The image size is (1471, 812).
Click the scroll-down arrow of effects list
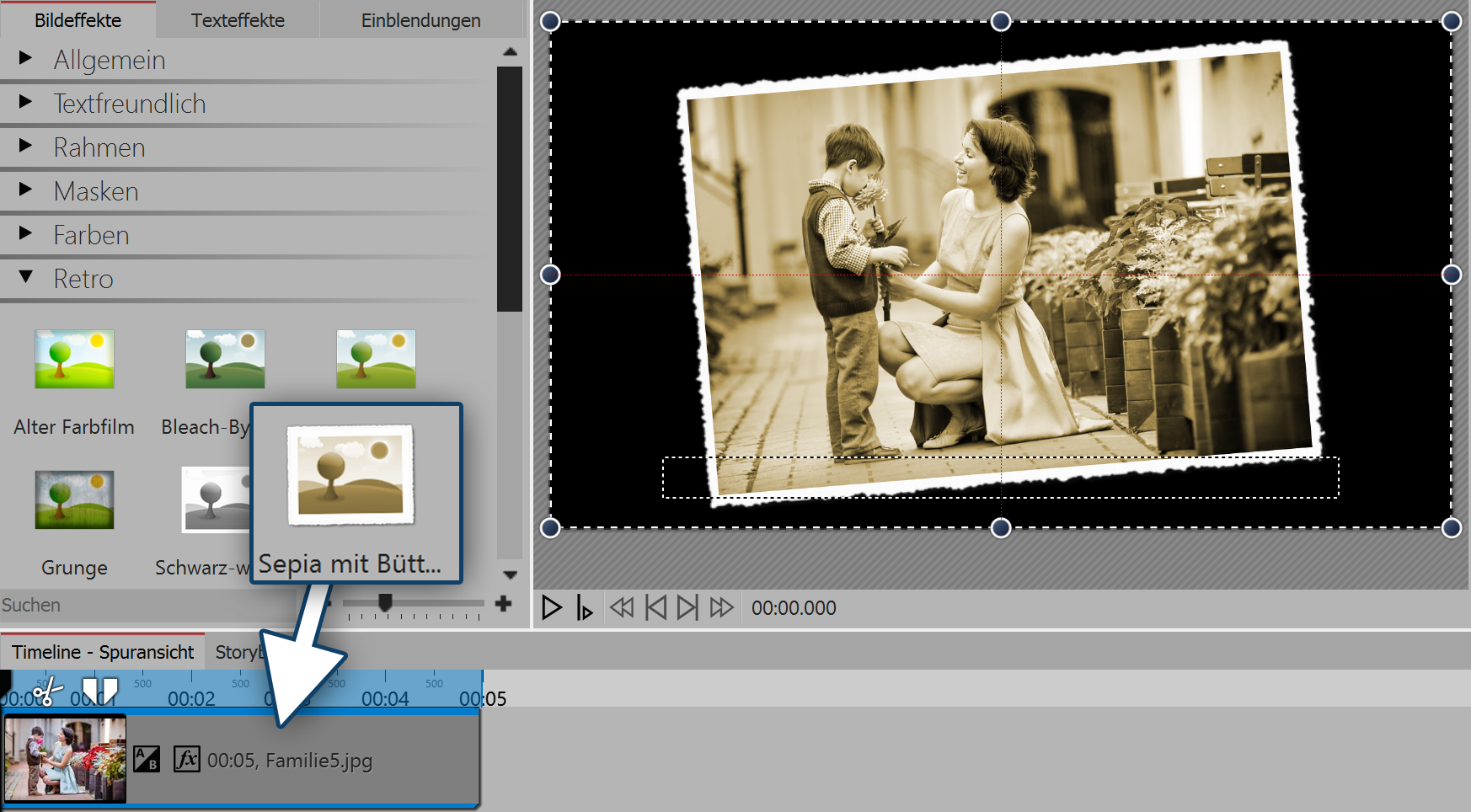[510, 574]
